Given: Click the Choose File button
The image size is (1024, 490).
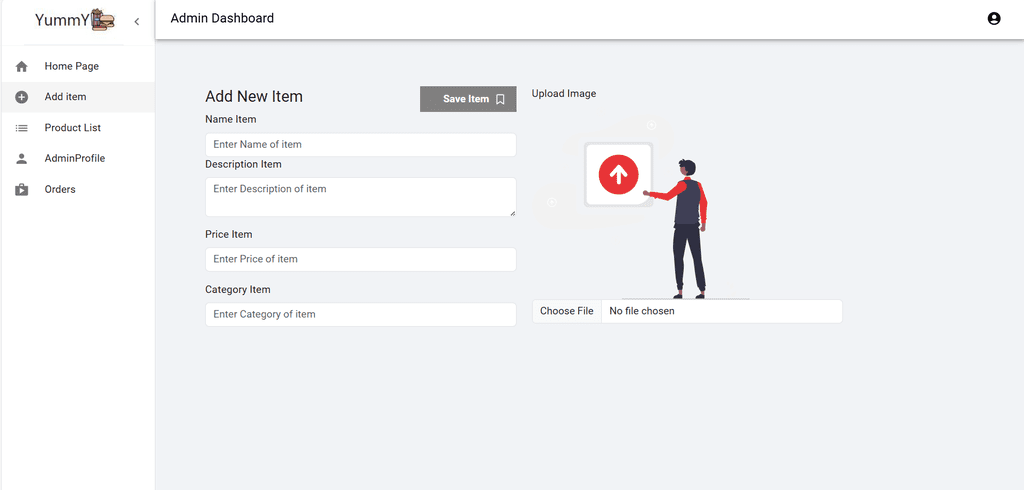Looking at the screenshot, I should tap(567, 311).
